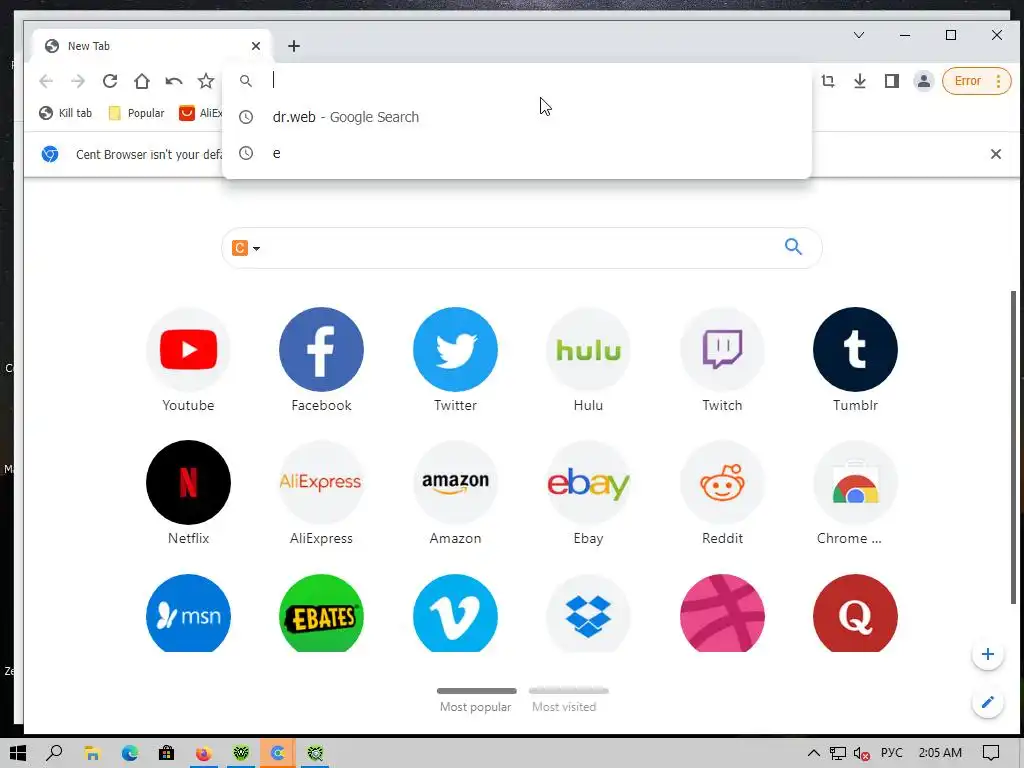Open the Youtube shortcut tile
This screenshot has width=1024, height=768.
188,349
